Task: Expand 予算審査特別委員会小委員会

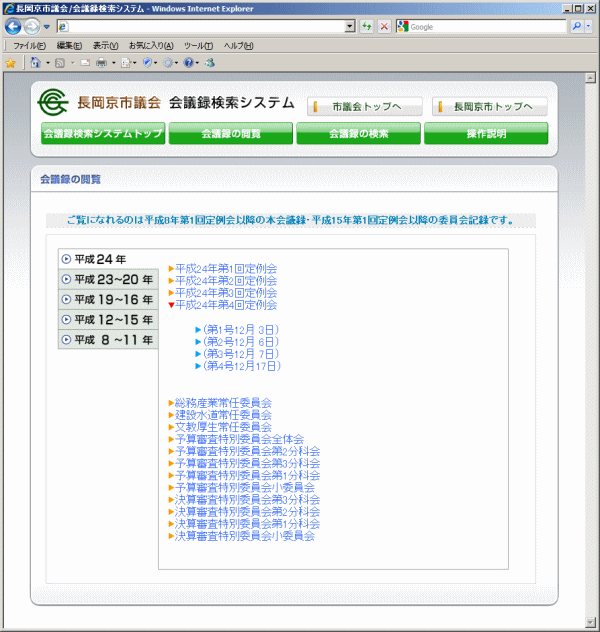Action: [x=245, y=487]
